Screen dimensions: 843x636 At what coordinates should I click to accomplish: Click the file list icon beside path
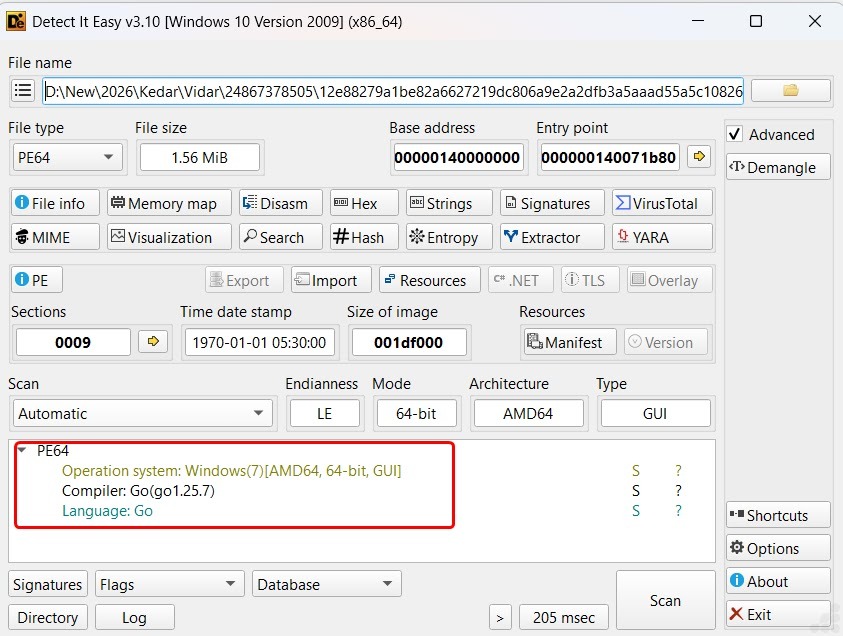pos(23,90)
